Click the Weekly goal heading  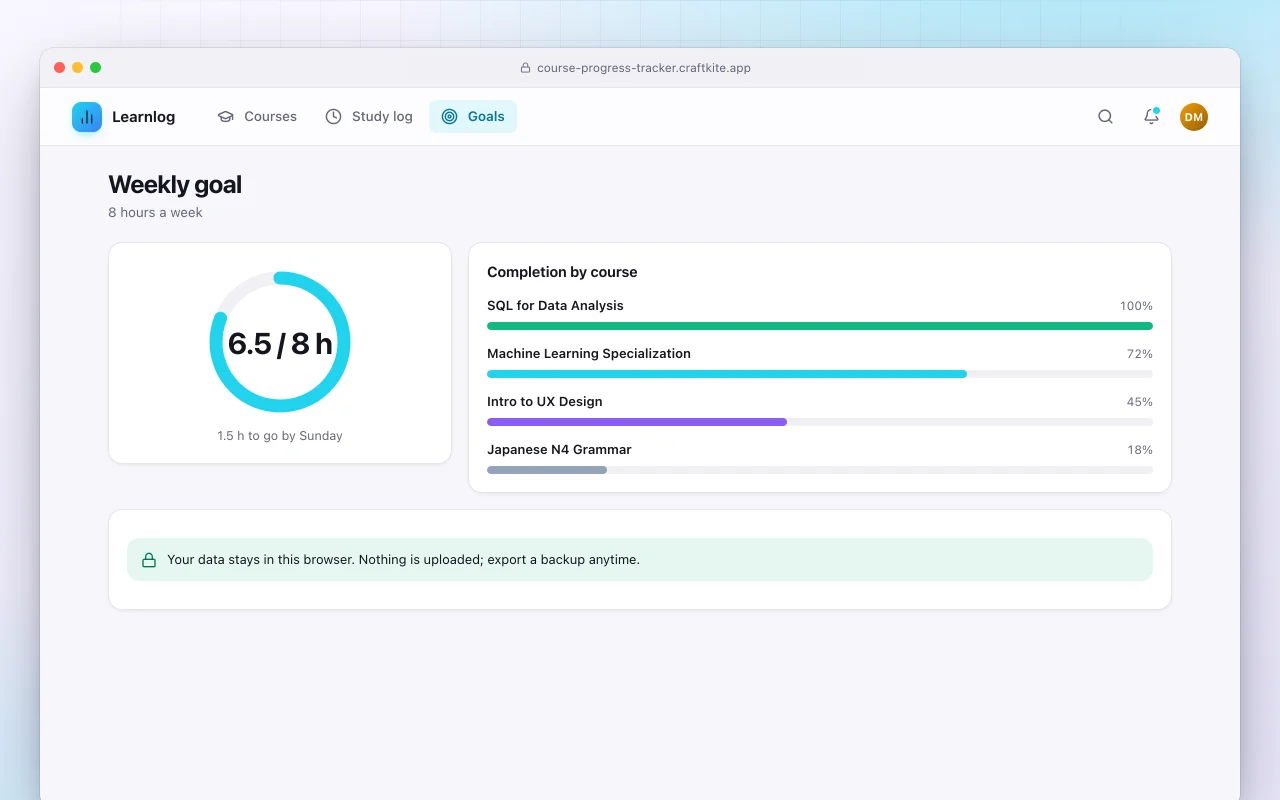[175, 185]
